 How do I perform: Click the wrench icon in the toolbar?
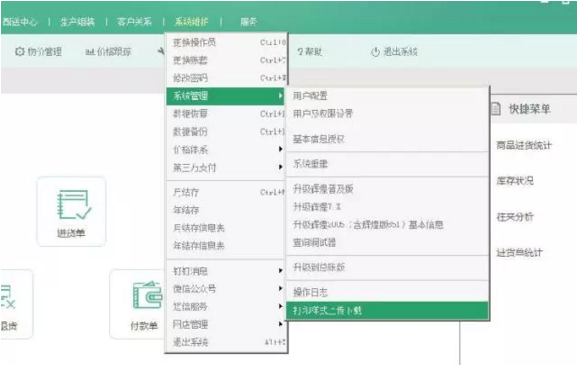coord(161,51)
